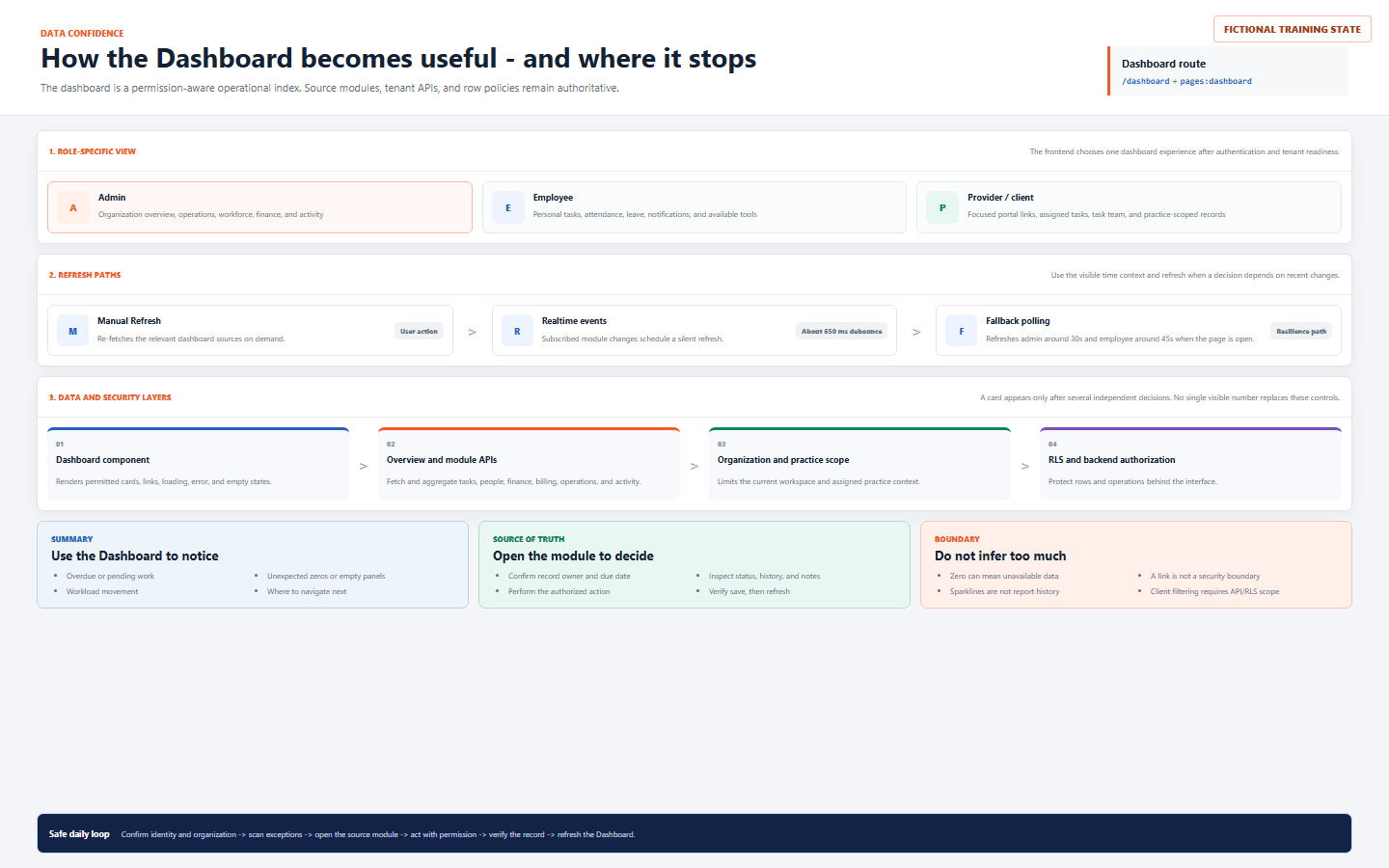Open the Dashboard component layer card

[x=198, y=464]
